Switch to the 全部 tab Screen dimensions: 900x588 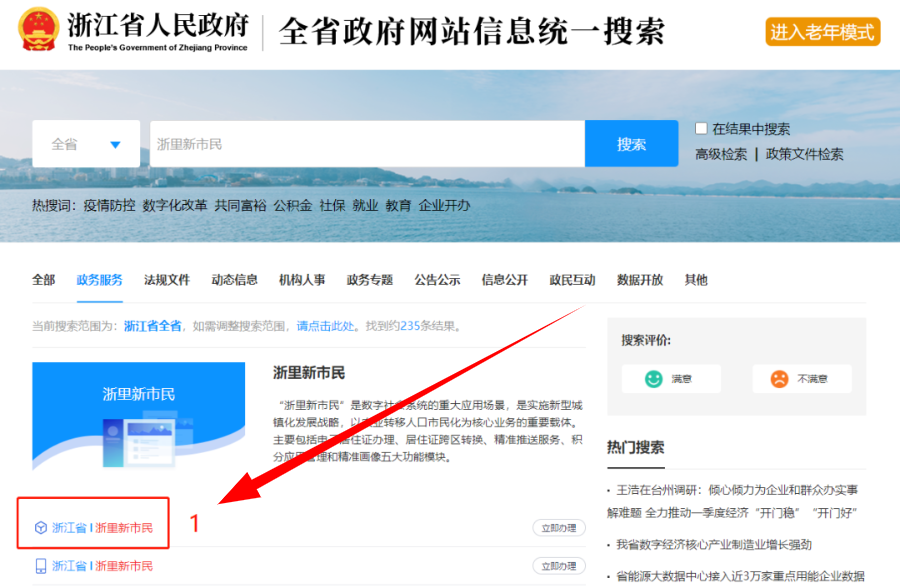44,280
